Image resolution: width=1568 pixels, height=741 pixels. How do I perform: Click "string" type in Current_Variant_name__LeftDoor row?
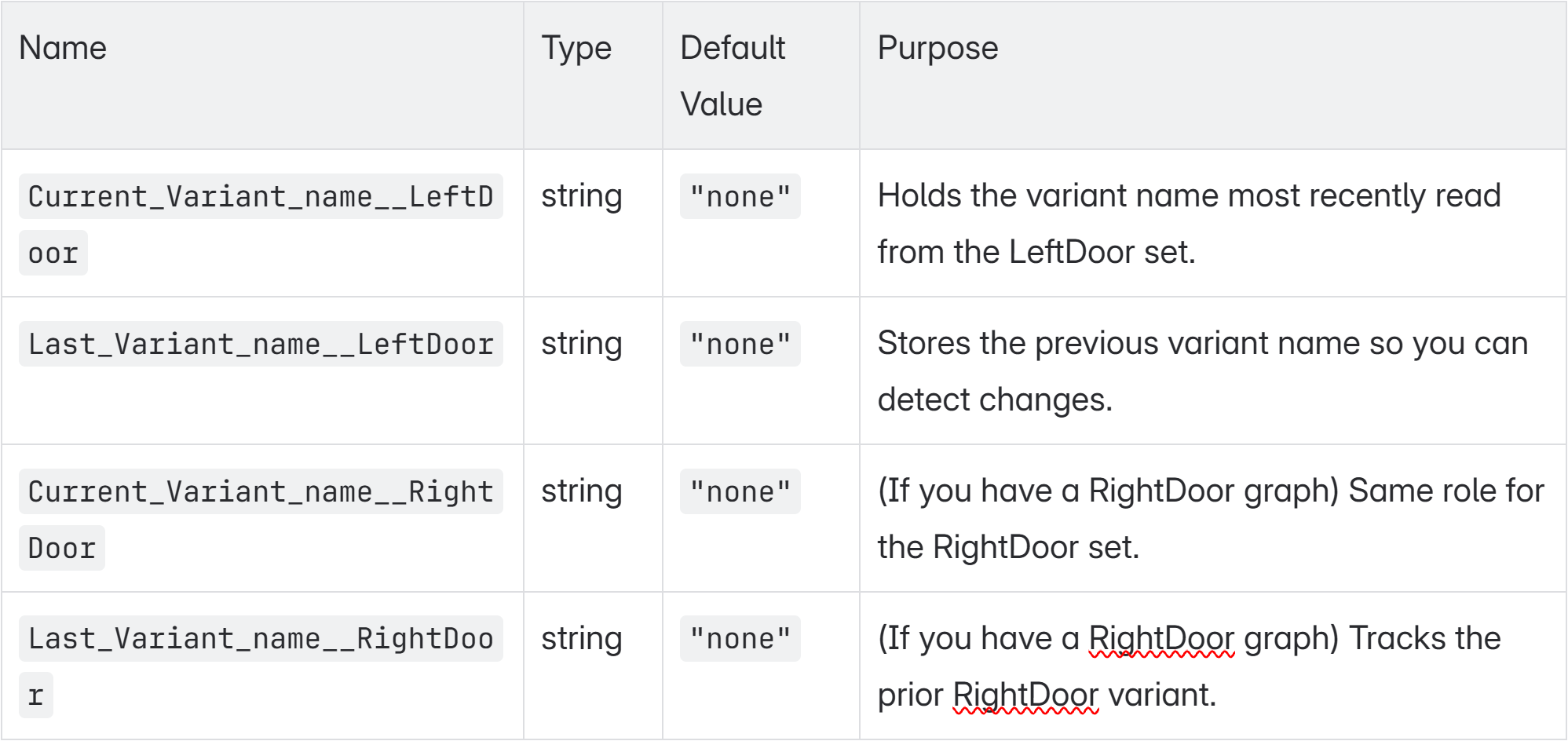point(581,196)
